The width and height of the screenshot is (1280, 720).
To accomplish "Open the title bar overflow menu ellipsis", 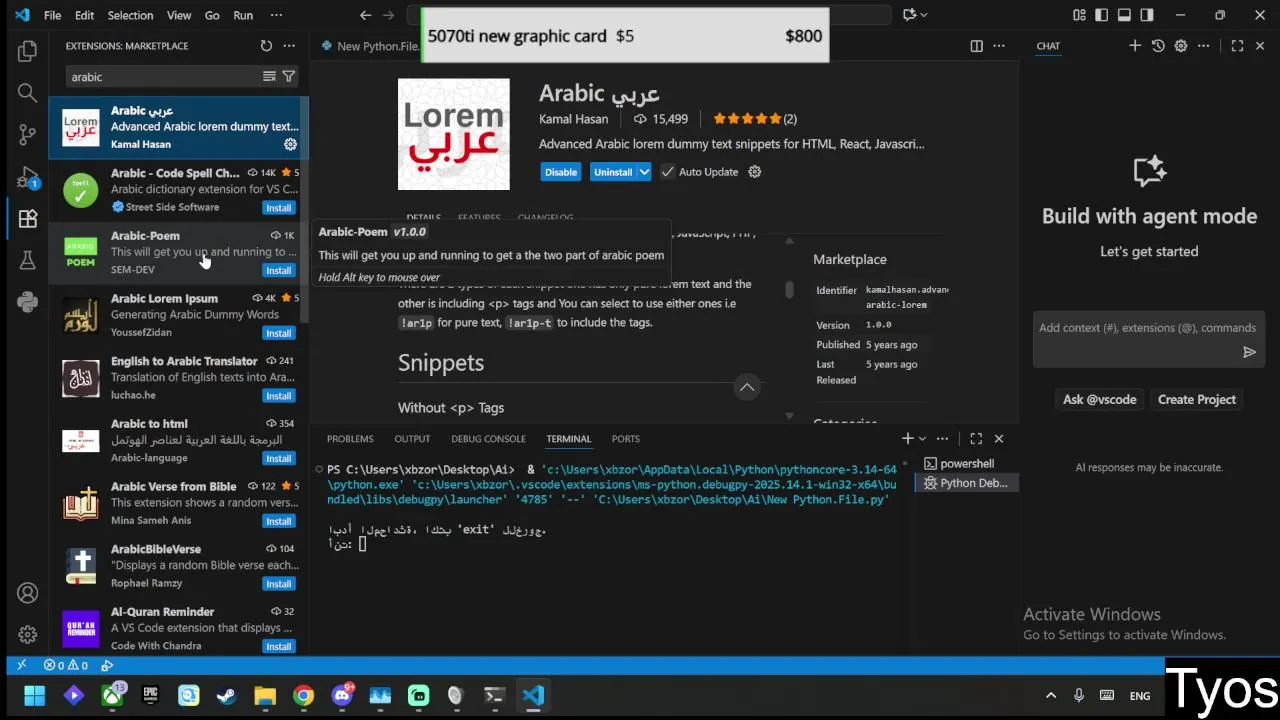I will [276, 15].
